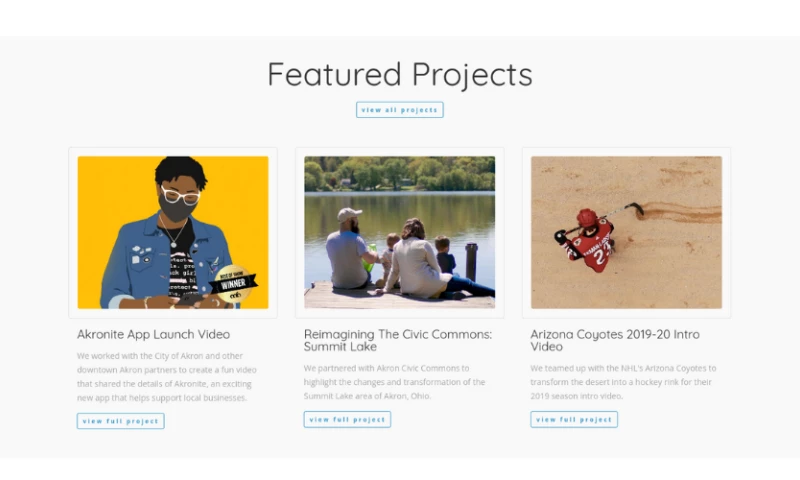Viewport: 800px width, 480px height.
Task: Click the Arizona Coyotes project description text
Action: [x=623, y=382]
